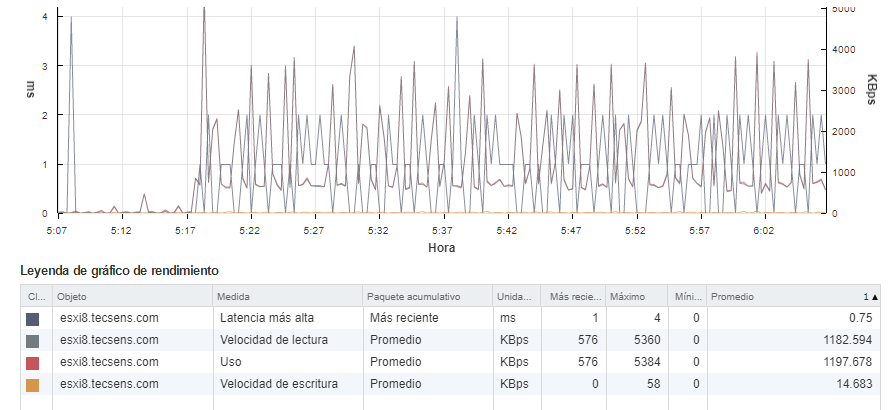Toggle the Promedio ascending sort arrow
This screenshot has width=888, height=410.
875,297
